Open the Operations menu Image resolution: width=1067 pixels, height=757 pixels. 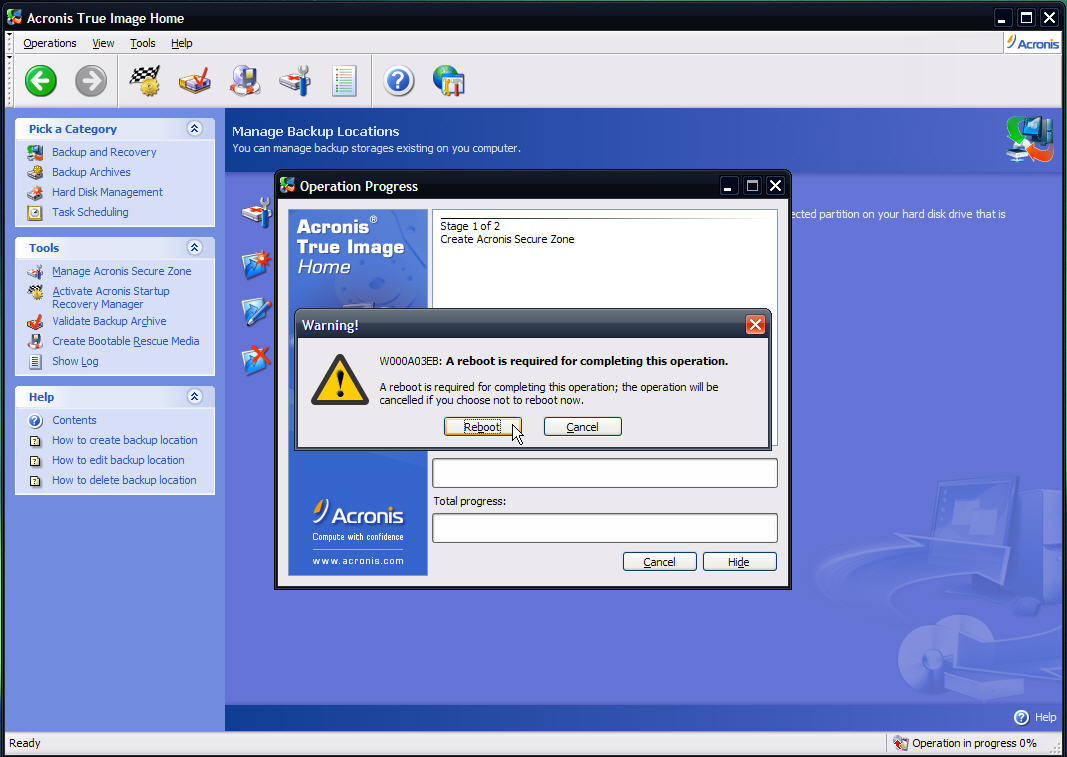50,43
